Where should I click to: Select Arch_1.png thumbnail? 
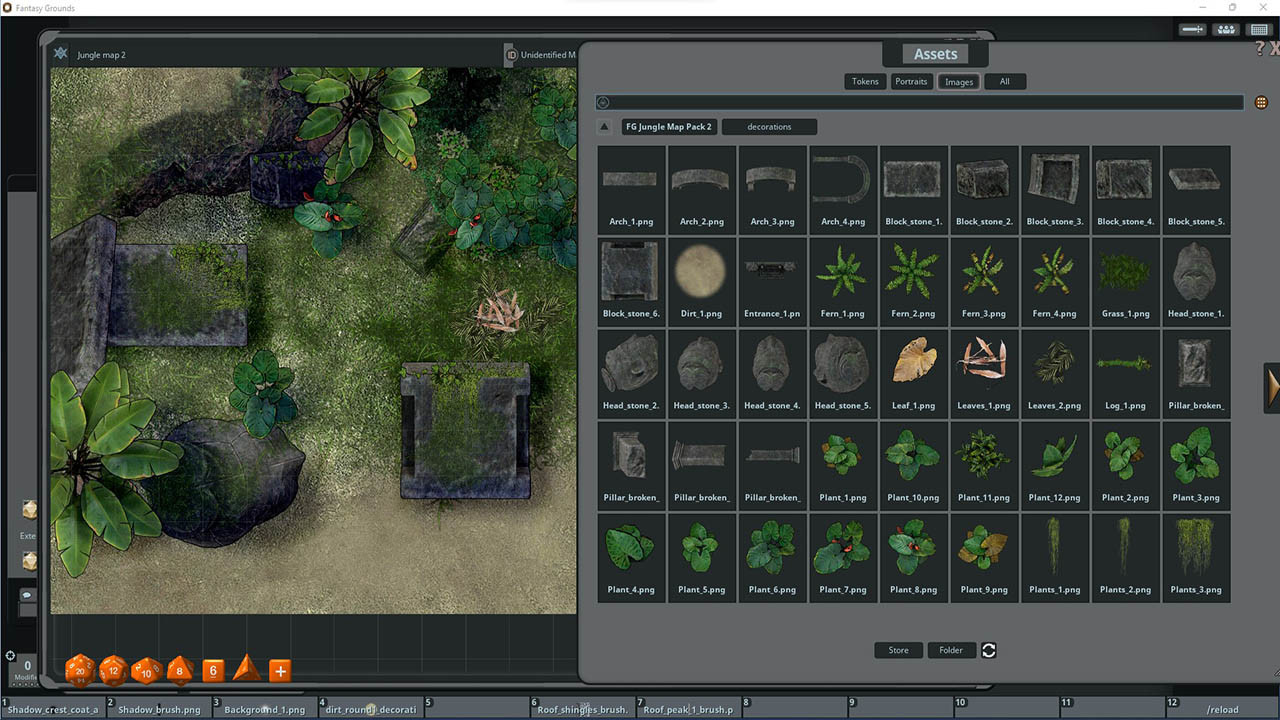click(631, 190)
